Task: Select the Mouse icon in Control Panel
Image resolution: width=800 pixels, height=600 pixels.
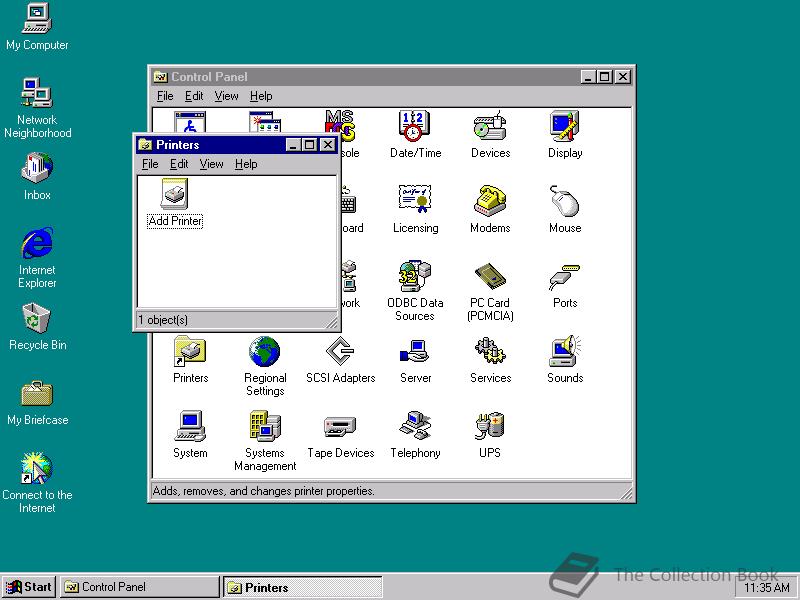Action: (x=564, y=209)
